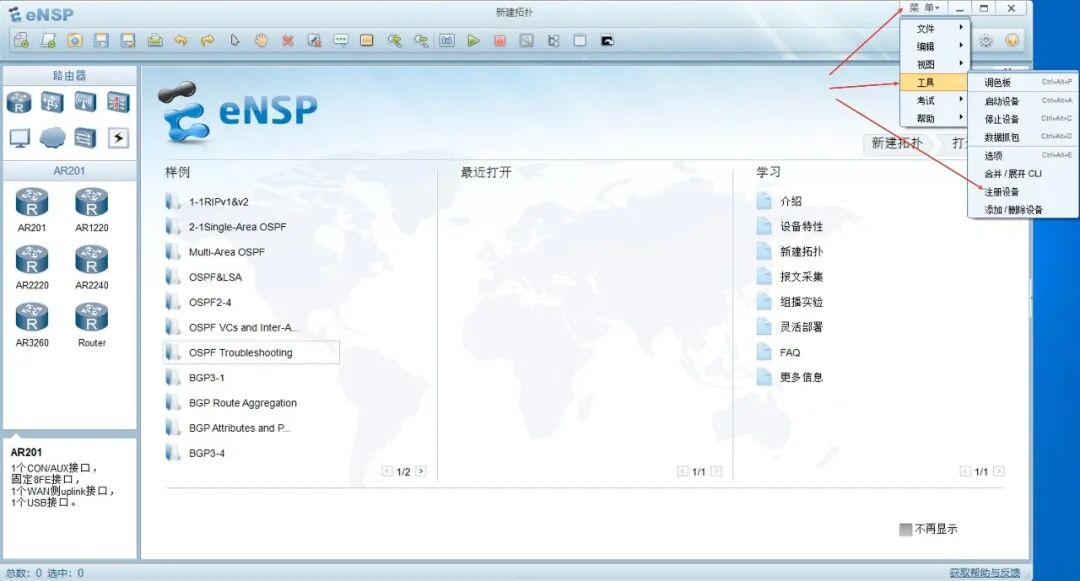Viewport: 1080px width, 581px height.
Task: Pick the AR2220 router device
Action: pos(32,268)
